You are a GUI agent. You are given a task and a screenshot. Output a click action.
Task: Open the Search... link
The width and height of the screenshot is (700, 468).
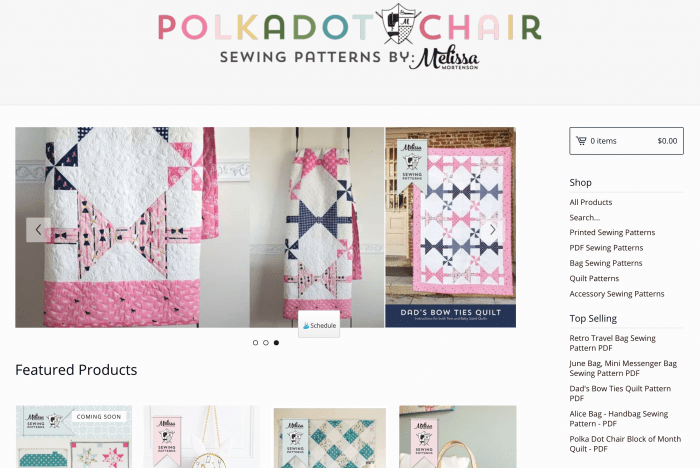[584, 217]
